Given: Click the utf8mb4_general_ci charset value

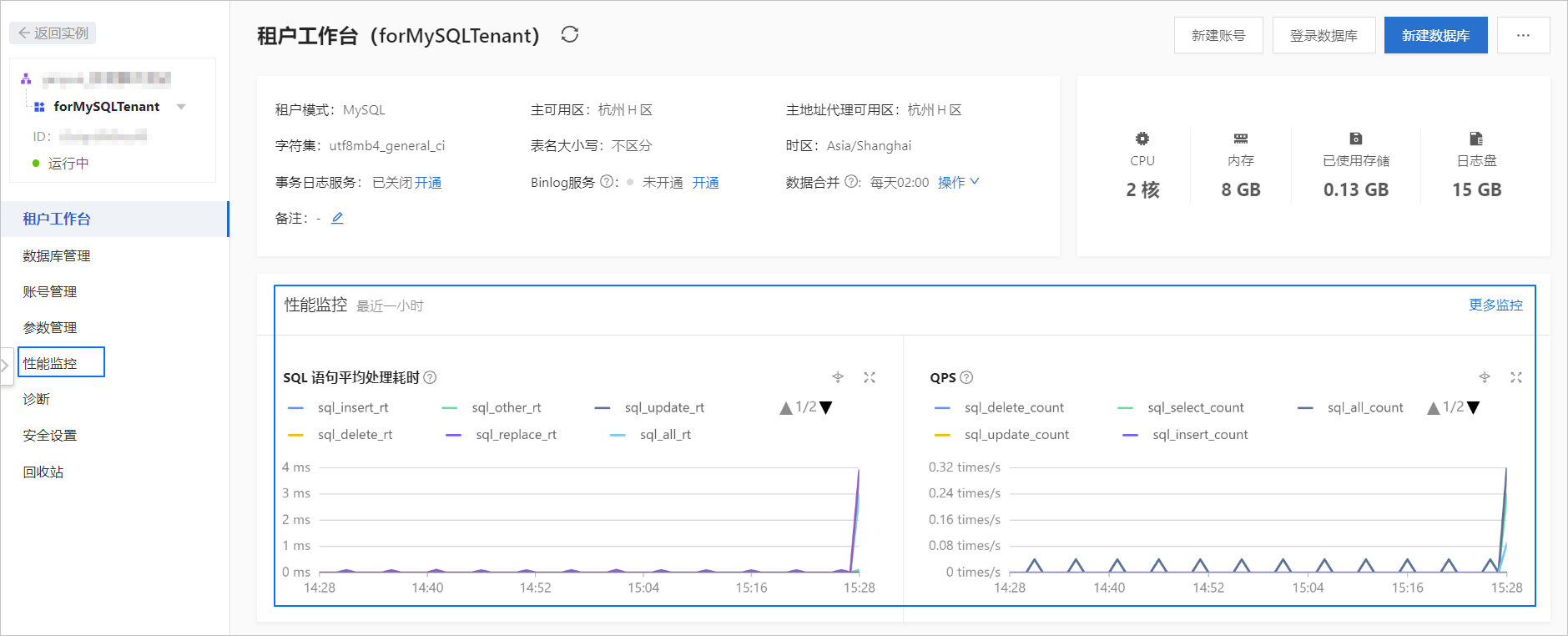Looking at the screenshot, I should (x=387, y=145).
